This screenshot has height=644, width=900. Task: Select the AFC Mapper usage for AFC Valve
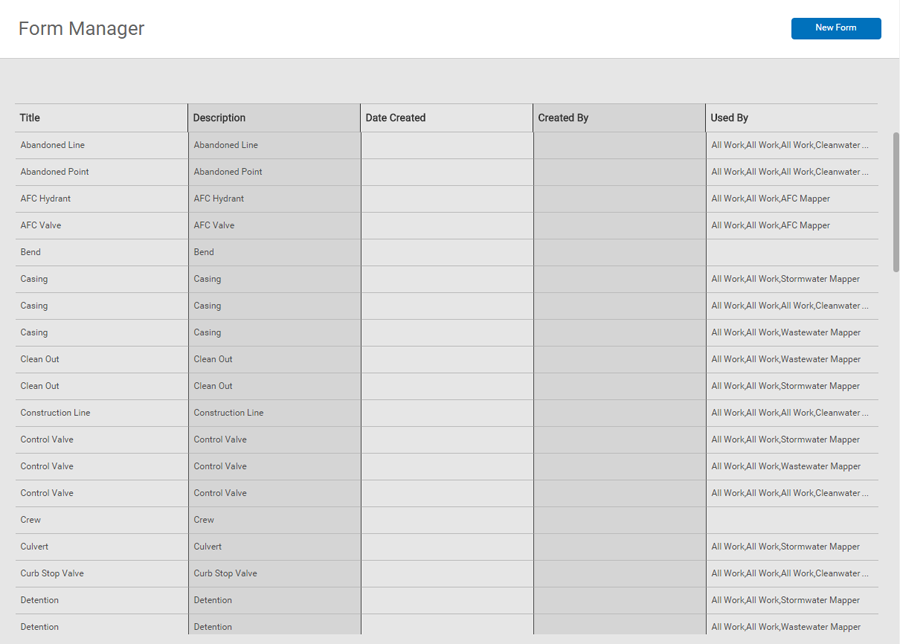tap(771, 225)
